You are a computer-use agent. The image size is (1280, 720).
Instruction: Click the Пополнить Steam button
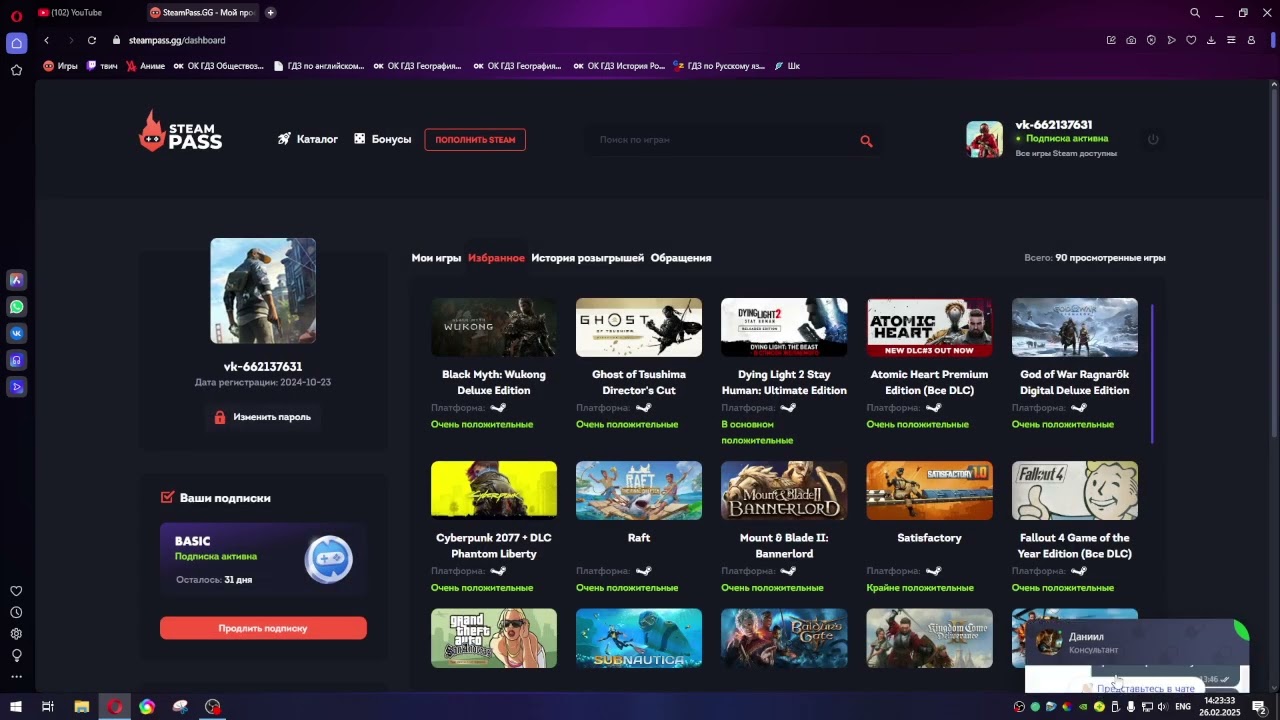click(x=475, y=140)
